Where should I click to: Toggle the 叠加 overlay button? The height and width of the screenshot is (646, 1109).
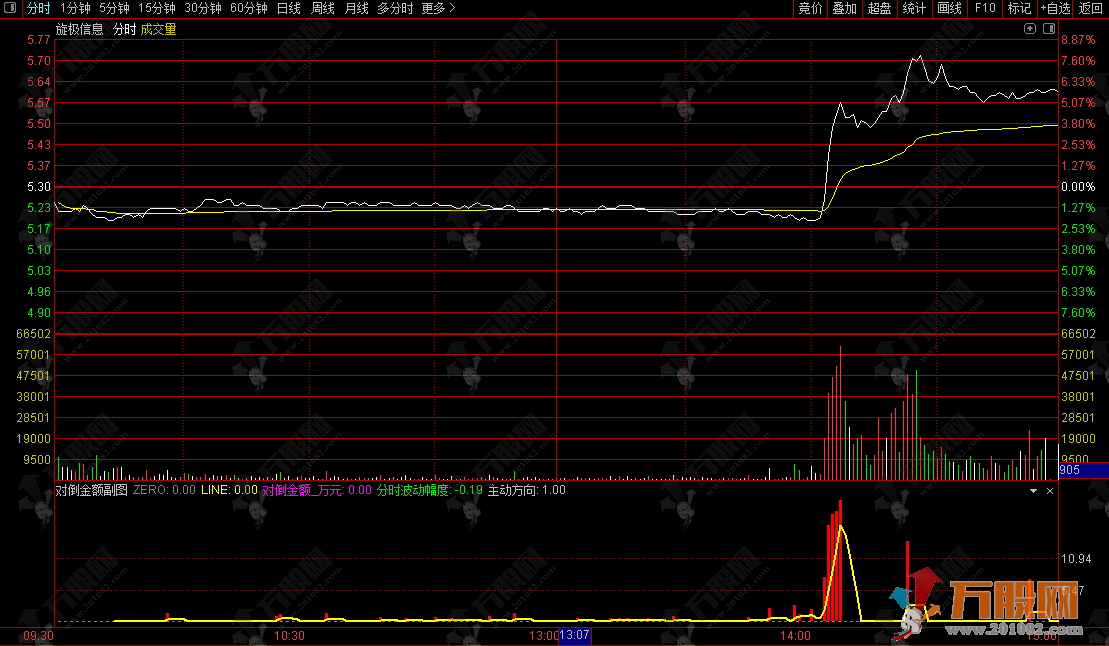(x=845, y=8)
